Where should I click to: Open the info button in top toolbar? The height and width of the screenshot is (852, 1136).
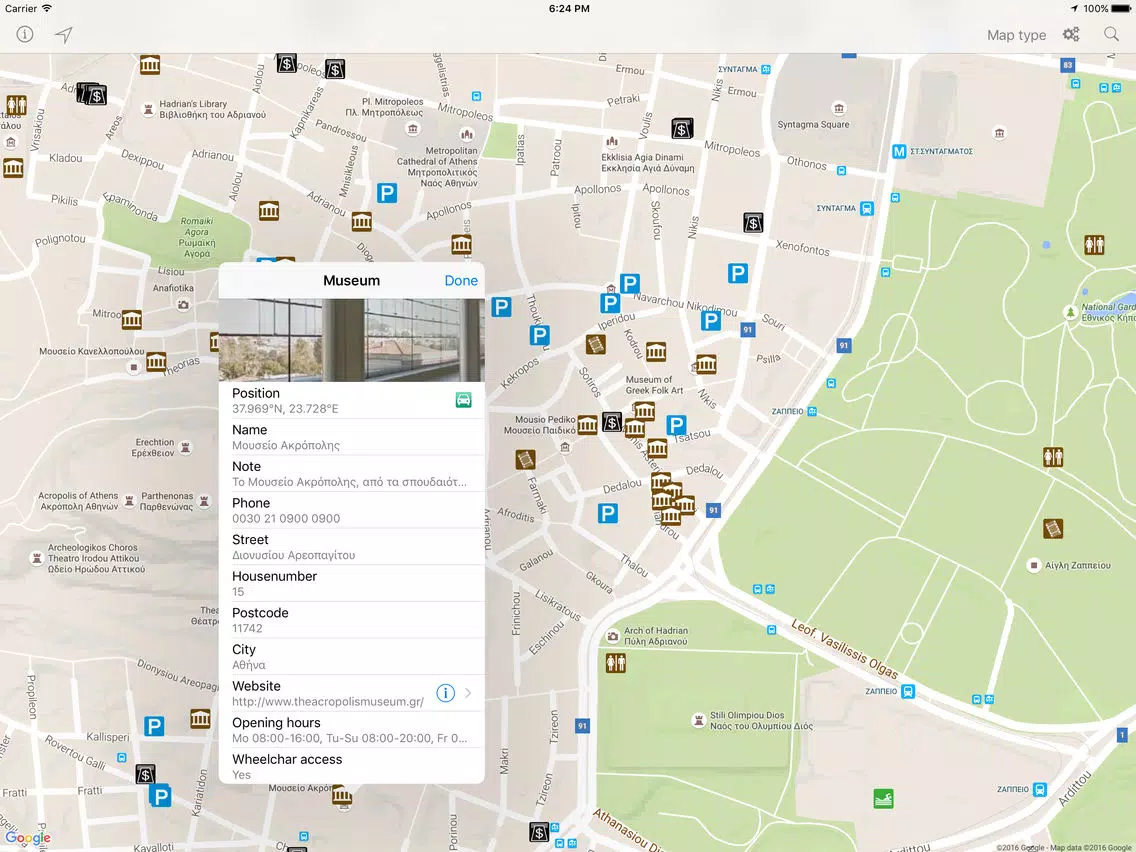coord(25,34)
